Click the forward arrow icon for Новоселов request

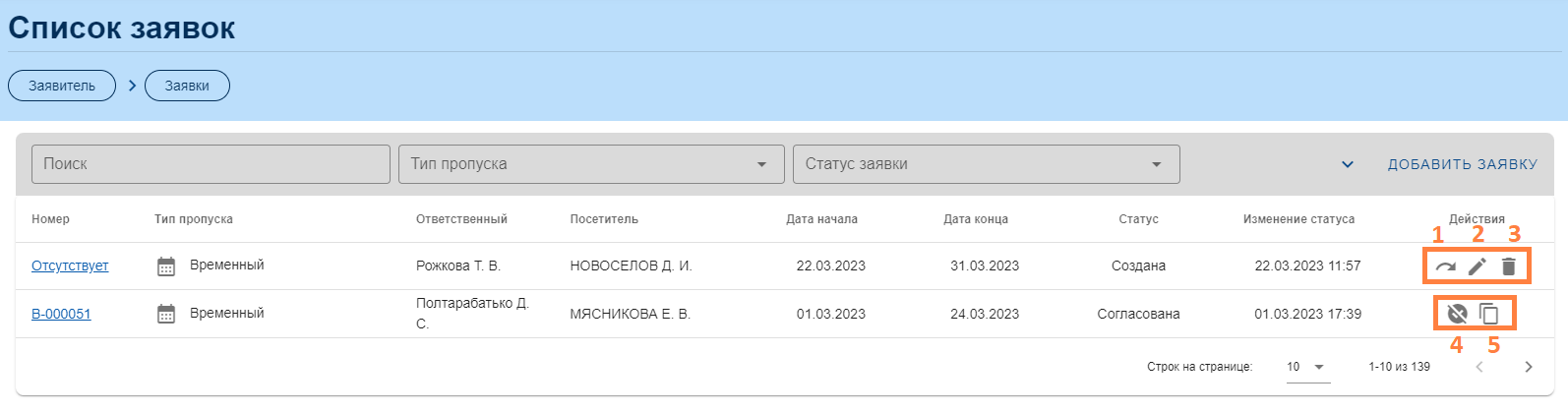[x=1444, y=266]
